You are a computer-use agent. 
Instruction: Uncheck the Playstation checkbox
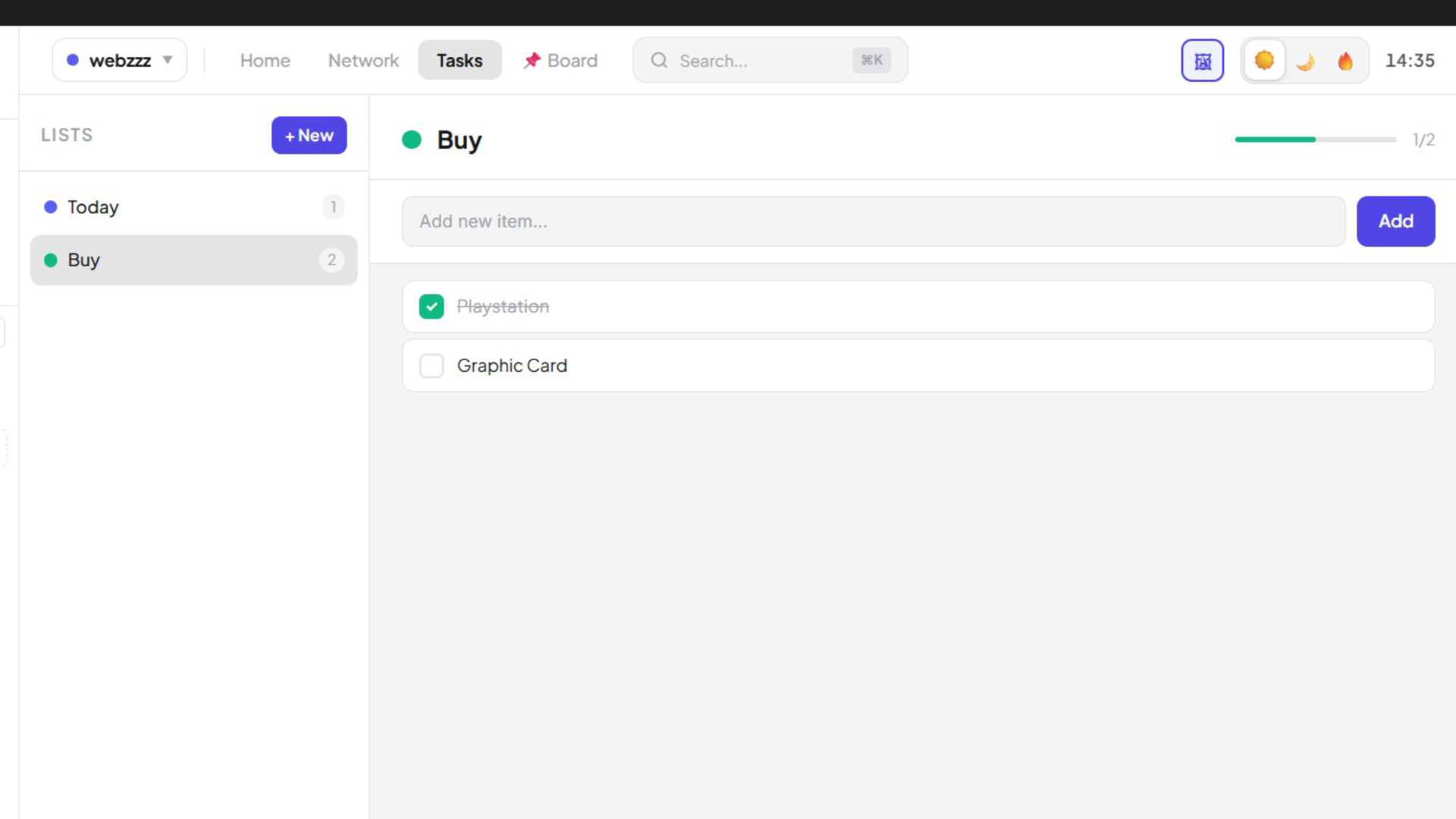click(x=431, y=306)
